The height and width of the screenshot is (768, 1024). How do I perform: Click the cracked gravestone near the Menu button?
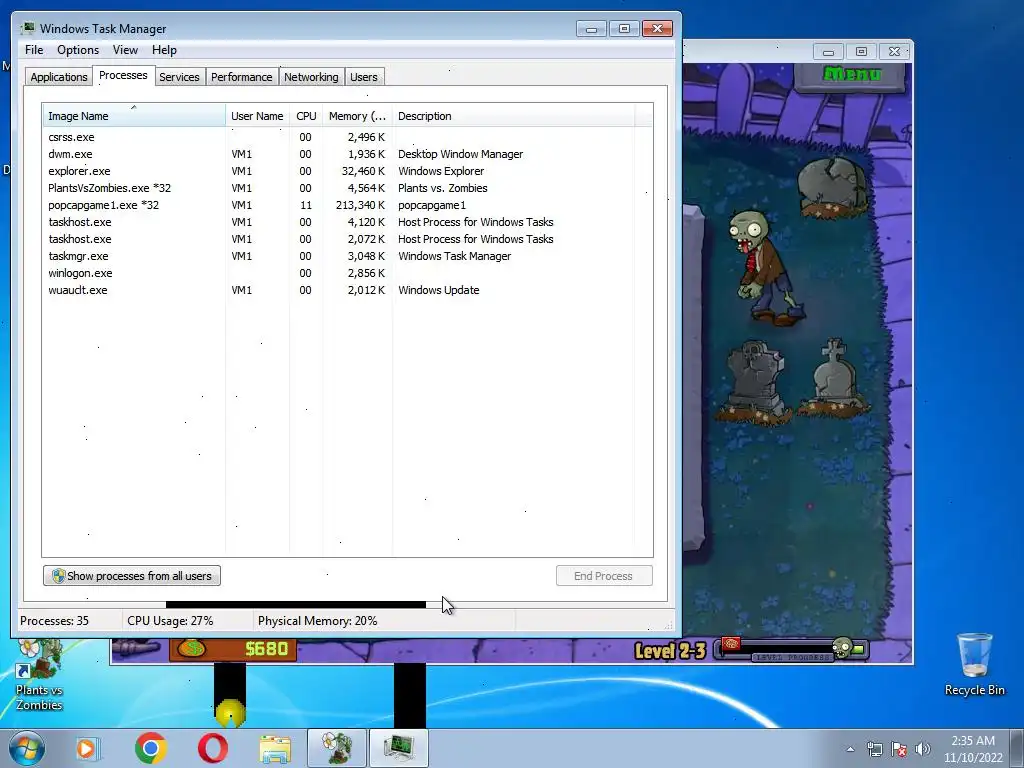pos(833,188)
